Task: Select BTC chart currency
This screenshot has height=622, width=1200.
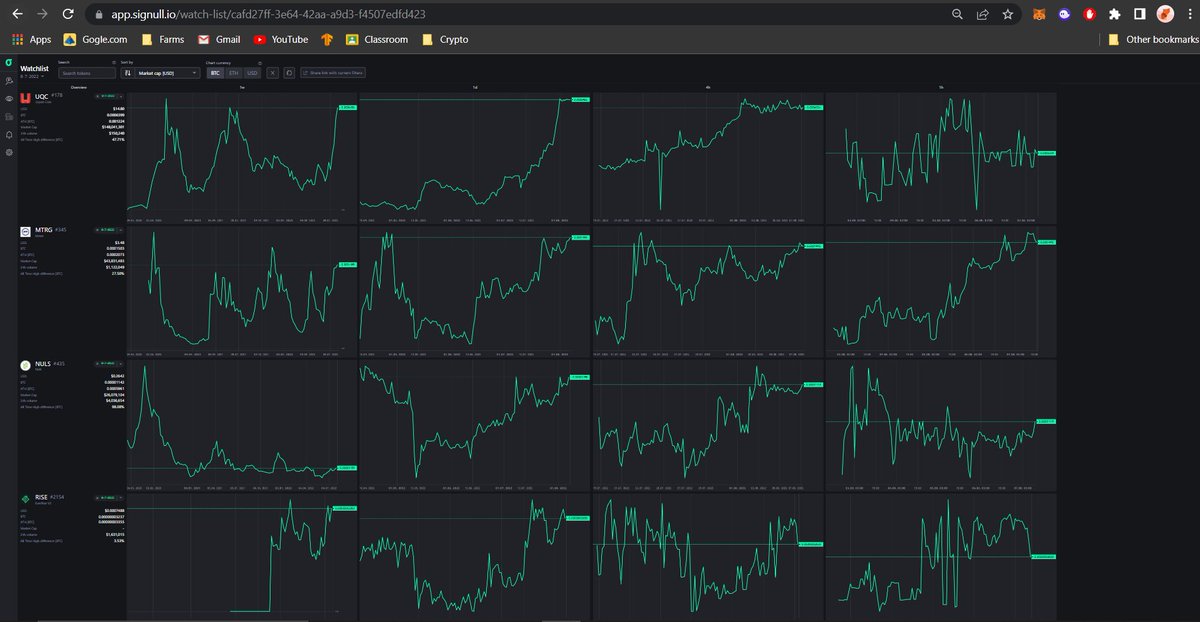Action: [215, 73]
